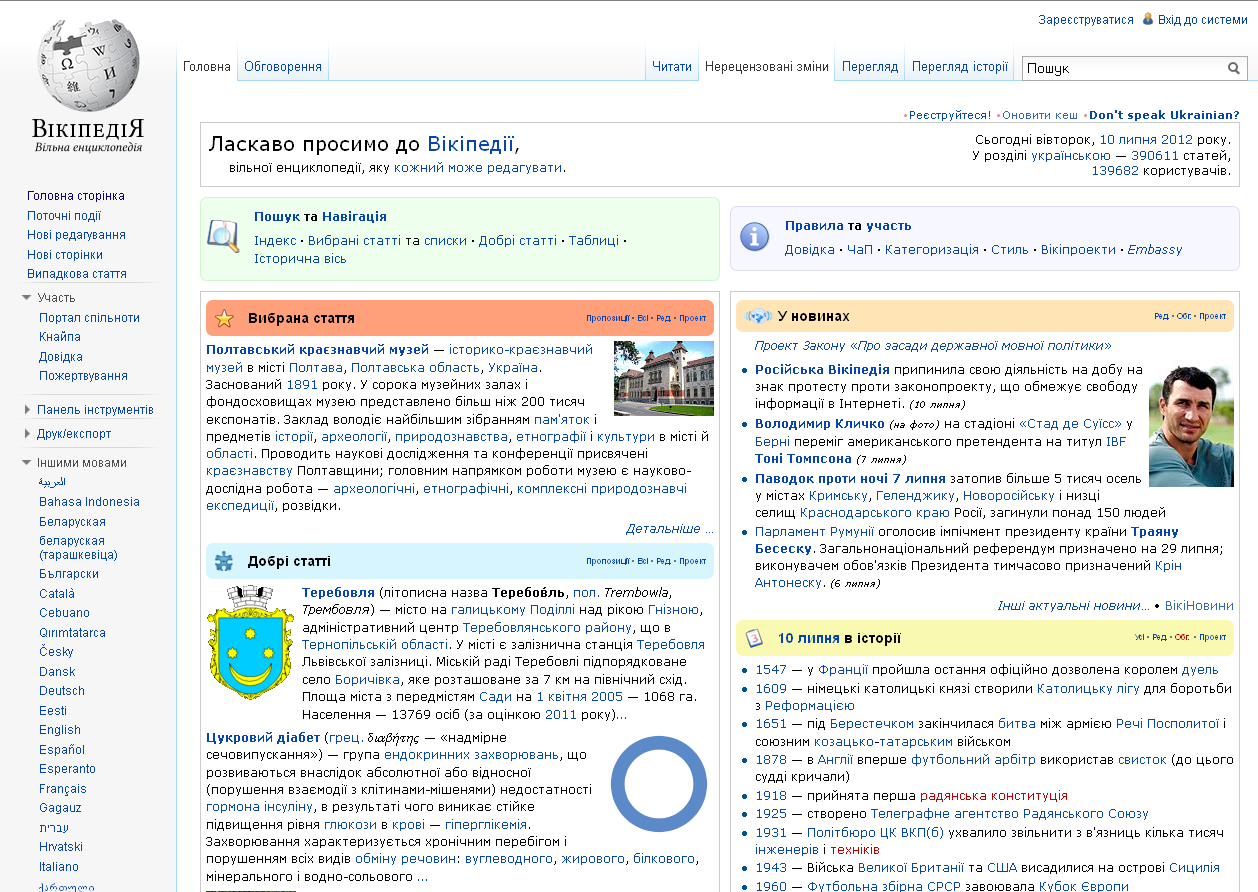Open Володимир Кличко news link
1258x892 pixels.
[x=820, y=424]
